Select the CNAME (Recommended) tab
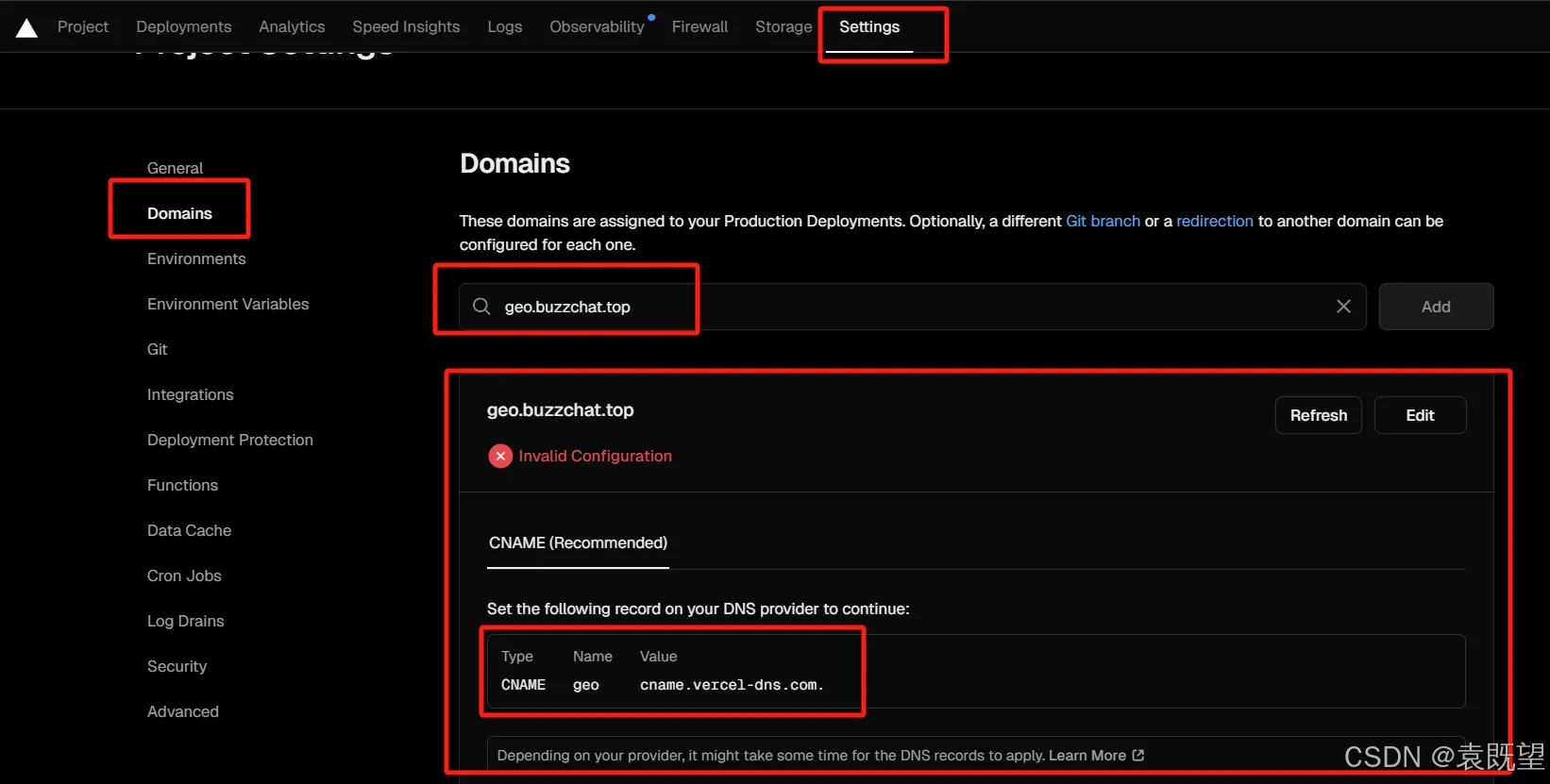Viewport: 1550px width, 784px height. tap(578, 543)
